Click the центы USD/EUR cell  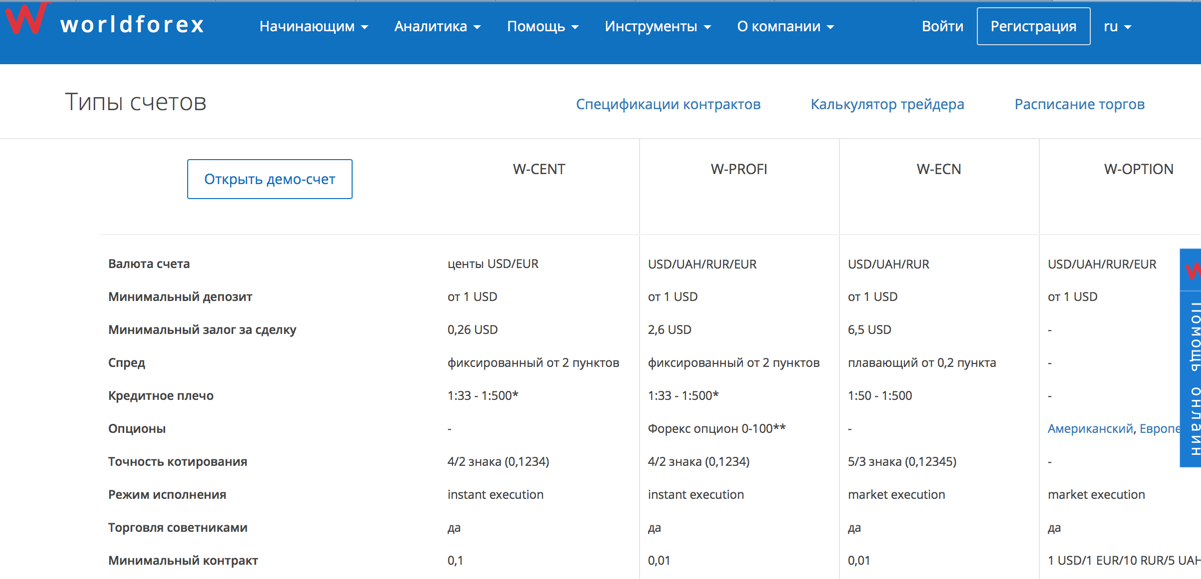click(493, 264)
